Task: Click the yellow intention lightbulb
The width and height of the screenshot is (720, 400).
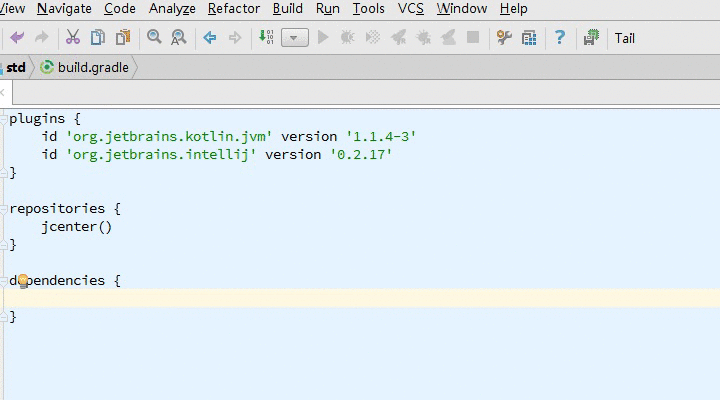Action: click(x=23, y=281)
